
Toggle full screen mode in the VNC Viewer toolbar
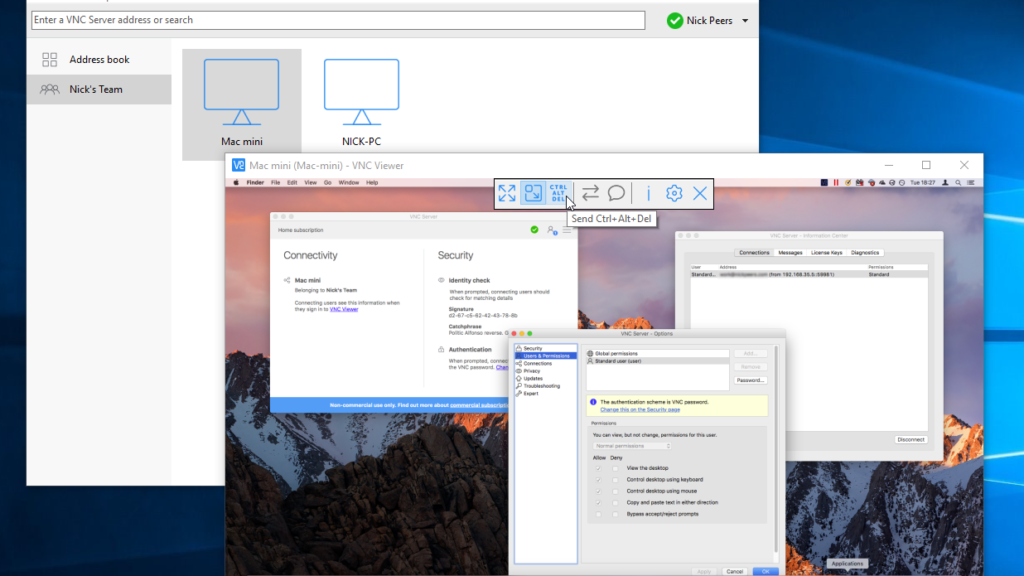pos(505,193)
